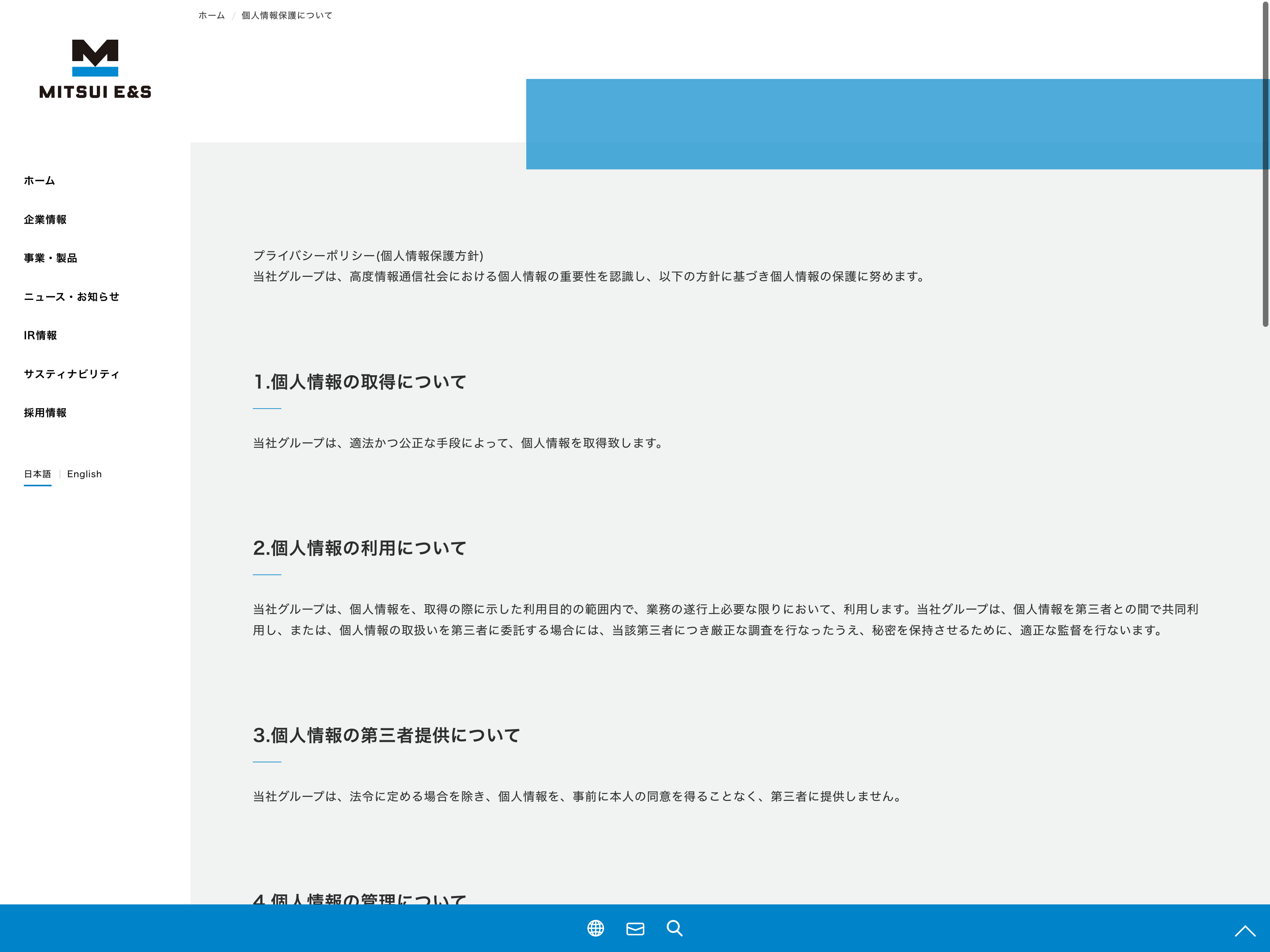Go to ニュース・お知らせ section
Viewport: 1270px width, 952px height.
point(71,297)
